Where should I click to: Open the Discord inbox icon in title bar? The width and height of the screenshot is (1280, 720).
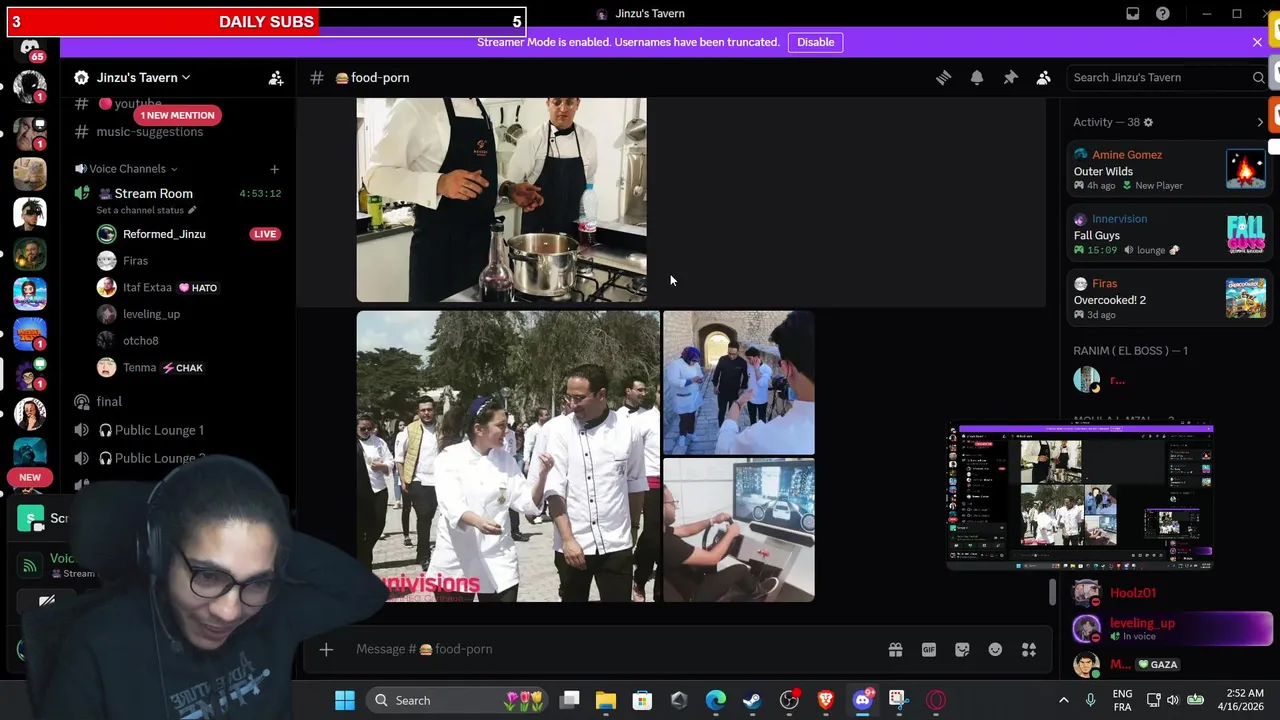click(1132, 14)
